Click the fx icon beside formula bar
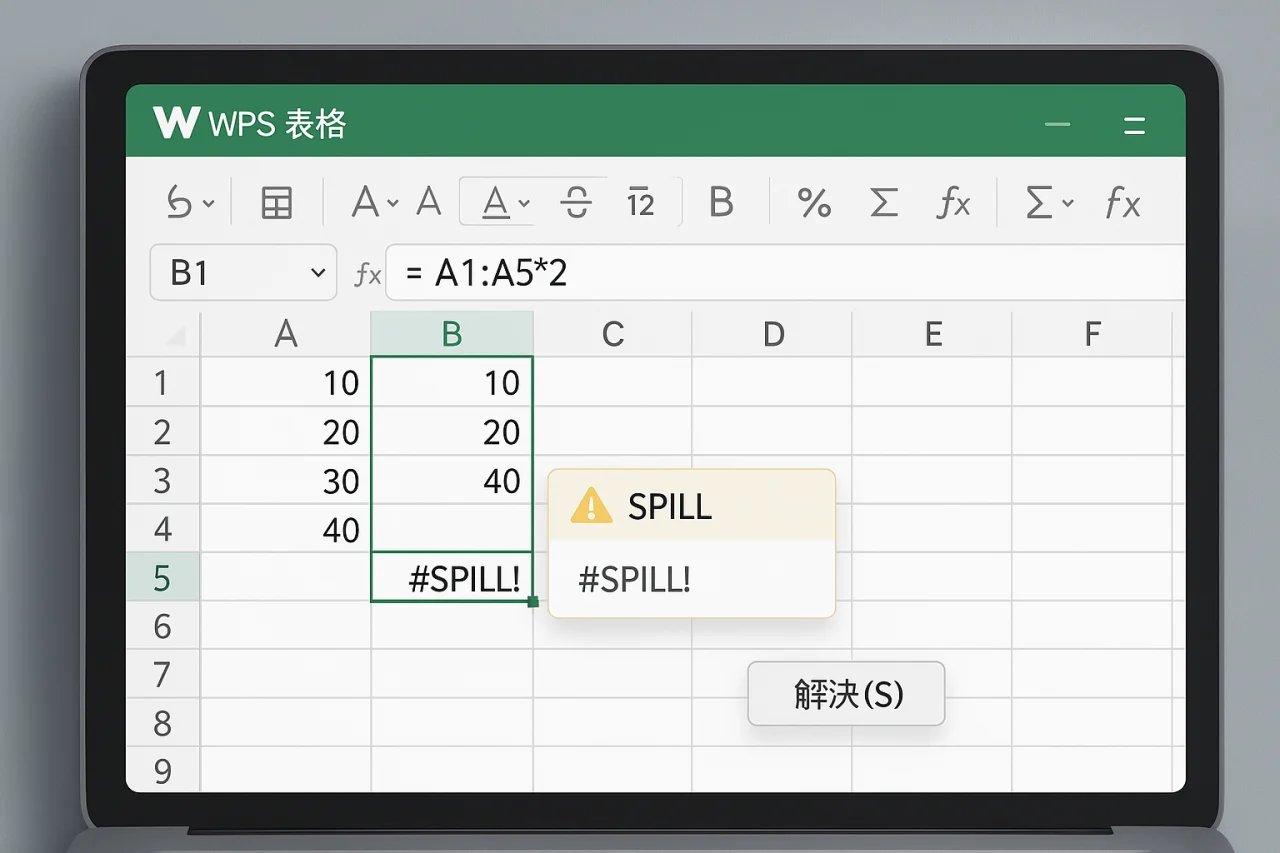1280x853 pixels. (368, 274)
